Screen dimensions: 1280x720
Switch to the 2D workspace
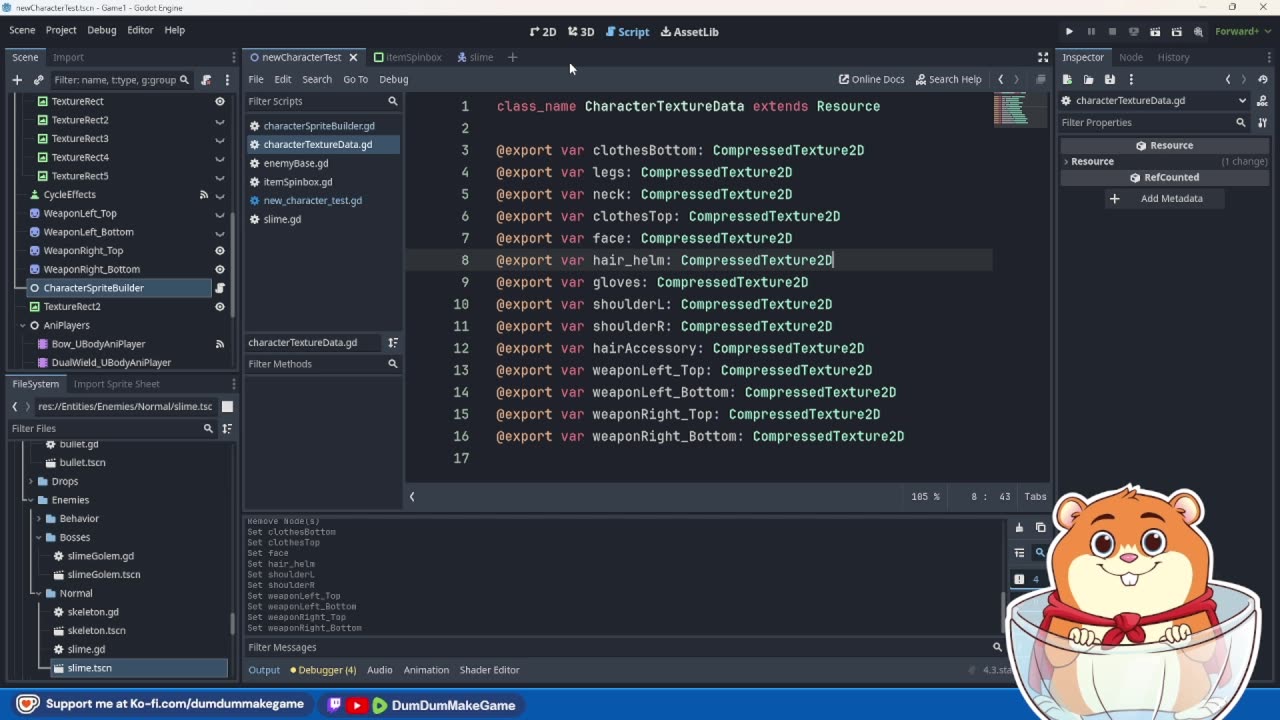(x=543, y=32)
